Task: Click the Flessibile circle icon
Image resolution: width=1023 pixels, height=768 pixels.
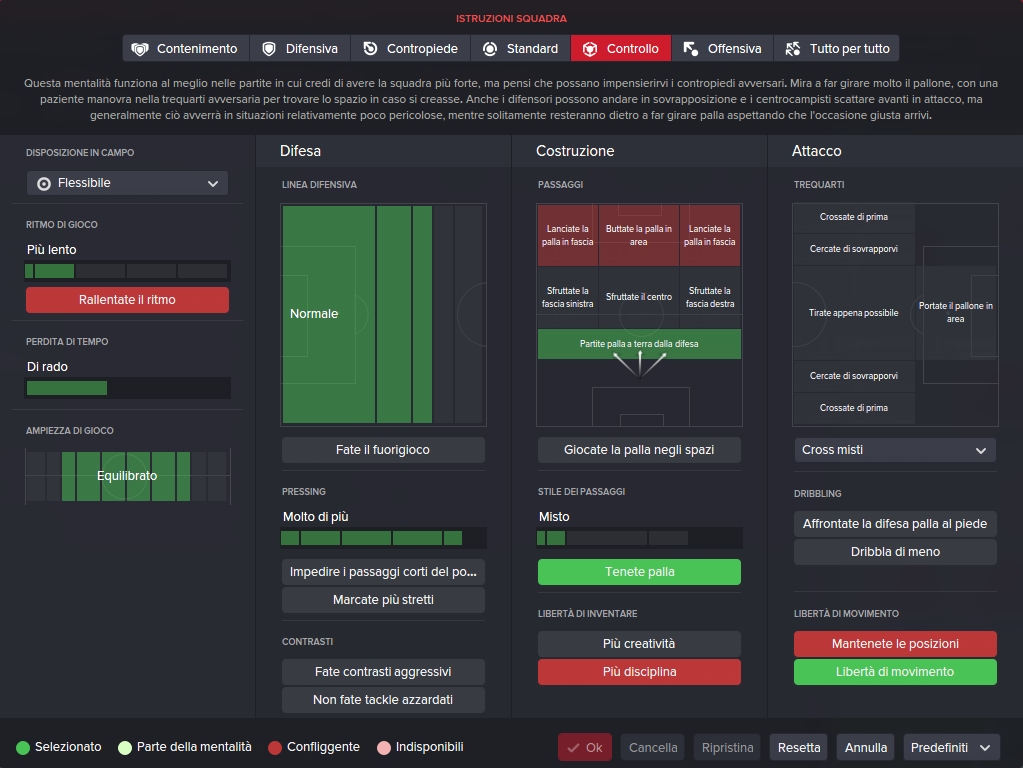Action: (44, 184)
